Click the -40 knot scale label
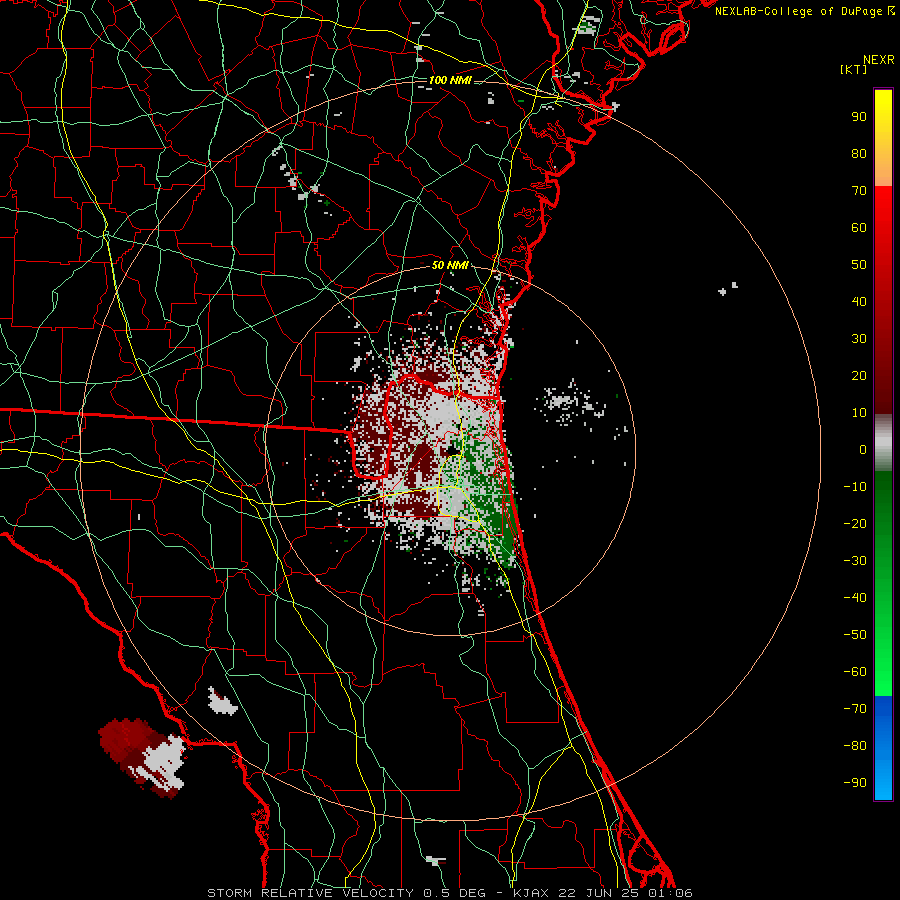The width and height of the screenshot is (900, 900). click(x=855, y=598)
